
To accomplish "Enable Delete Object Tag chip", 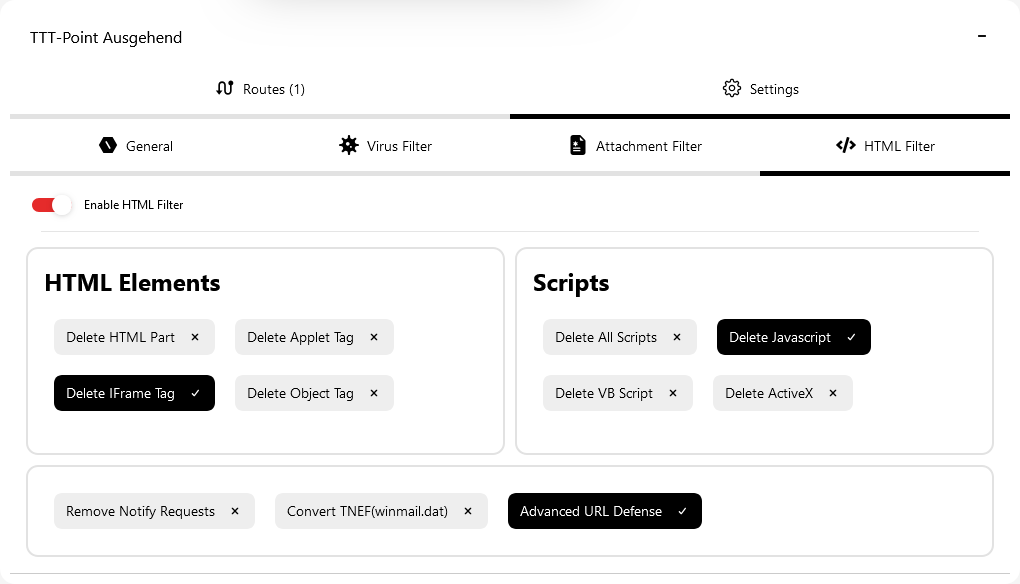I will point(313,394).
